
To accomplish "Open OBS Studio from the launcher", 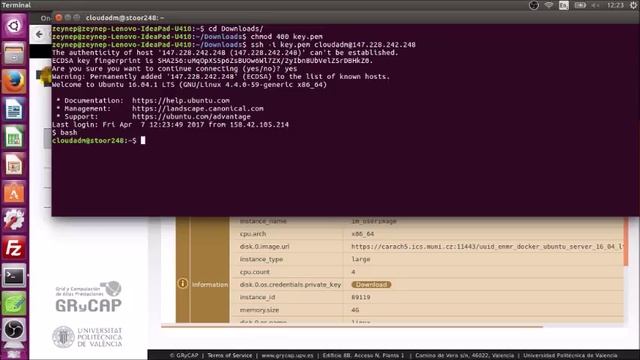I will click(x=14, y=330).
